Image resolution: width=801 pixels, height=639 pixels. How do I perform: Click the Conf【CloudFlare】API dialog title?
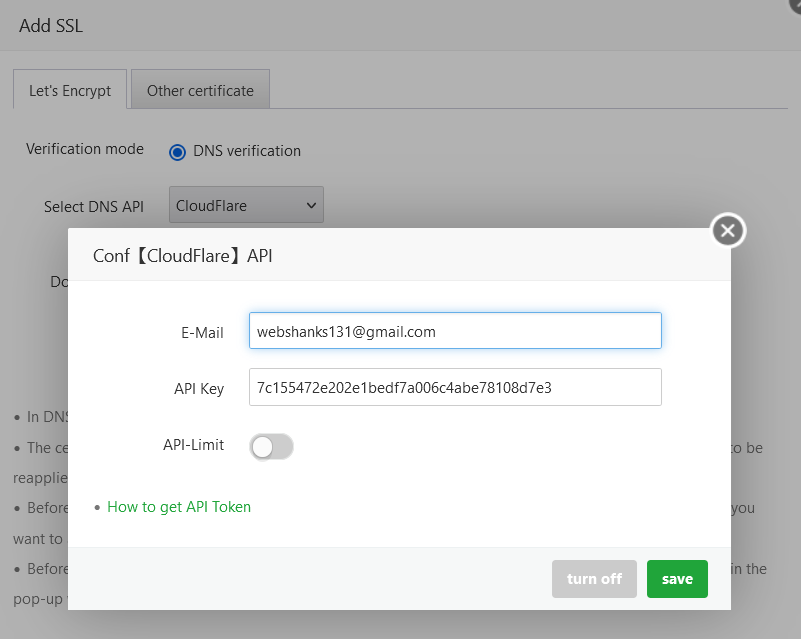(x=182, y=255)
